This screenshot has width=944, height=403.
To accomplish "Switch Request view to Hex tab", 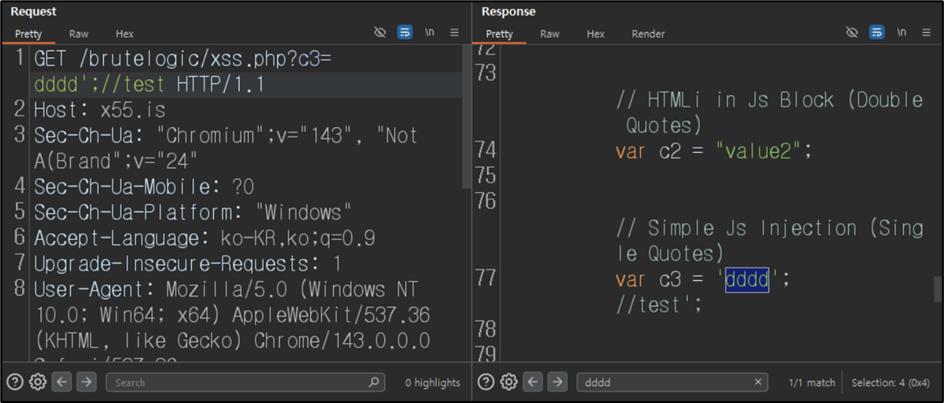I will point(125,34).
